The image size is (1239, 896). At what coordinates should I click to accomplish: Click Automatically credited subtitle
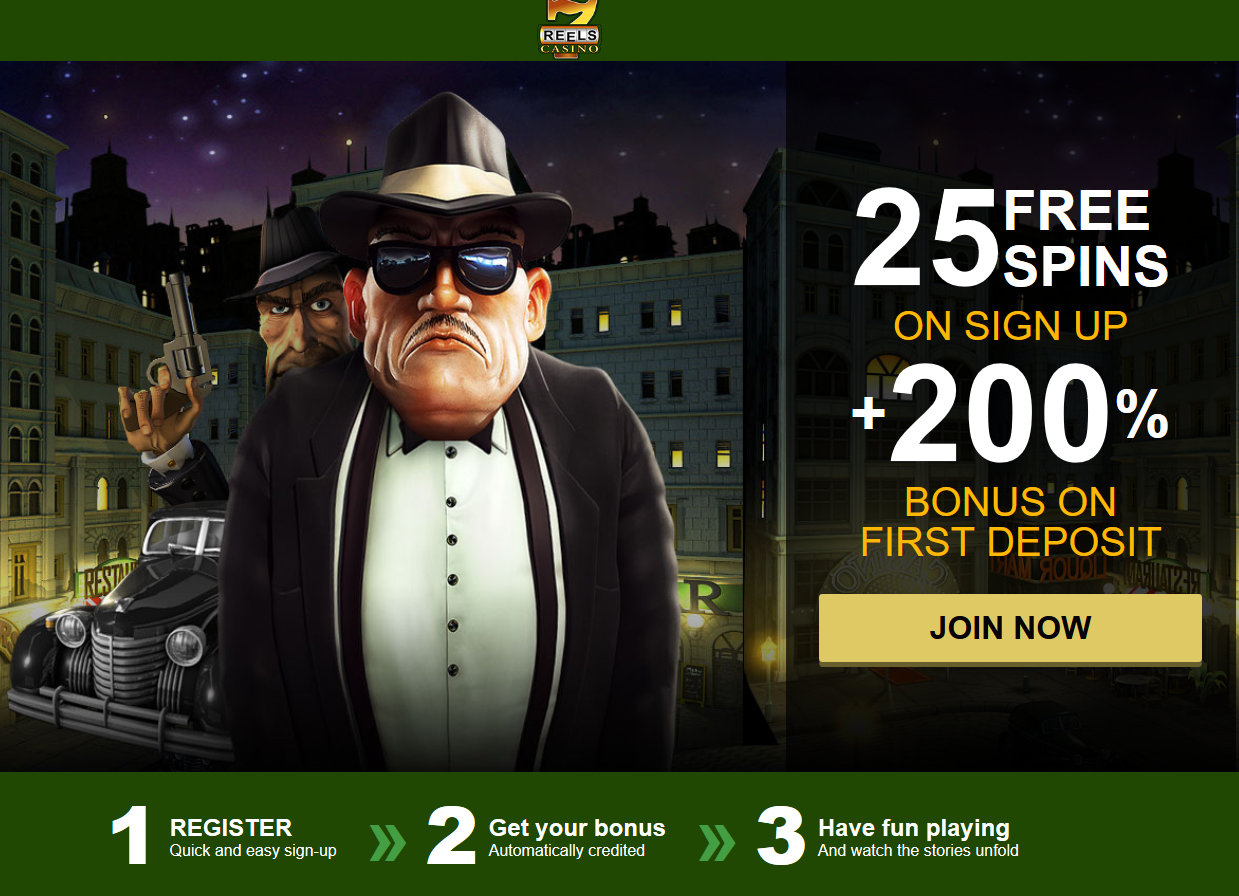click(x=567, y=851)
